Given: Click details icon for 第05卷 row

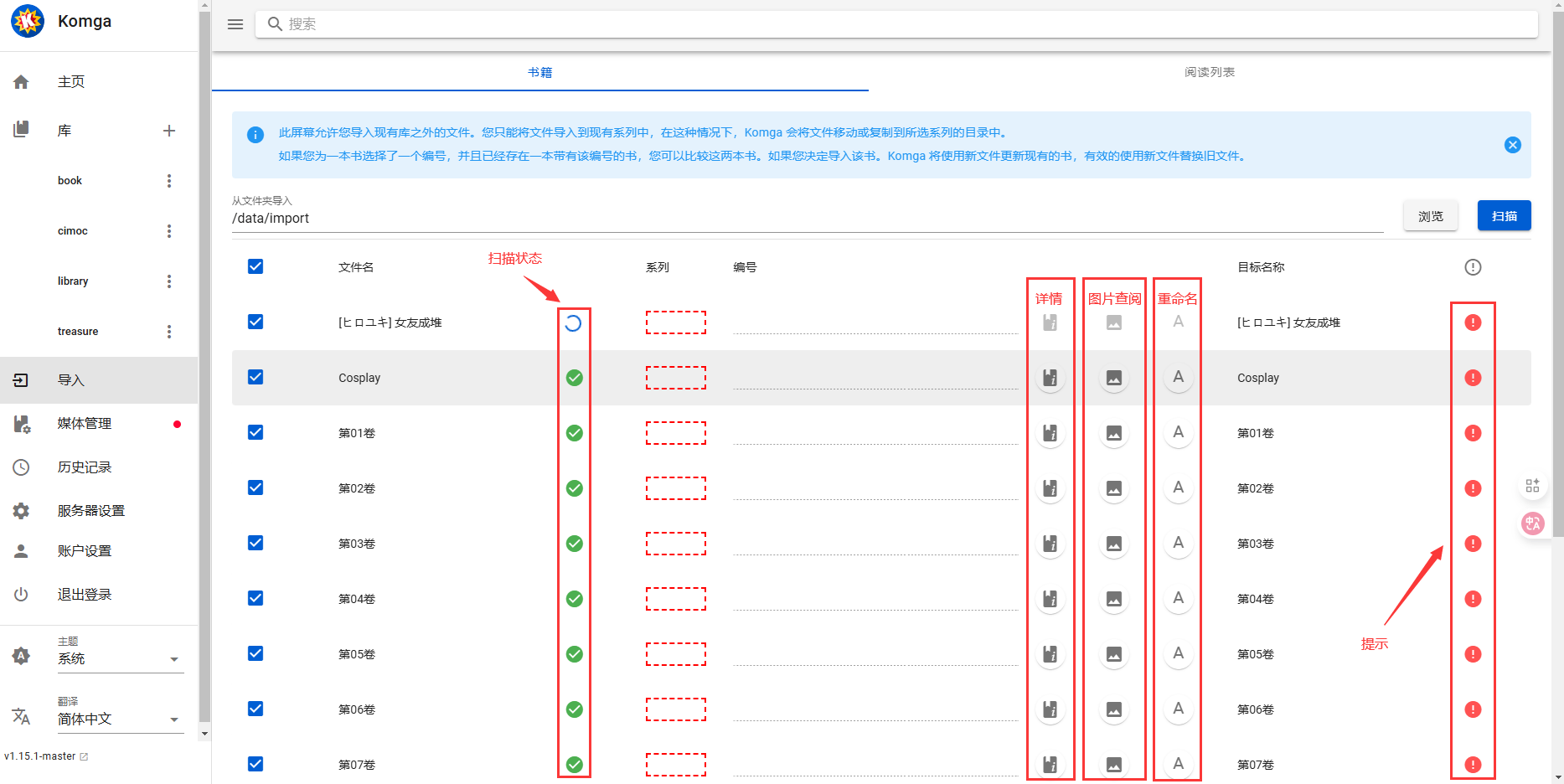Looking at the screenshot, I should coord(1050,654).
